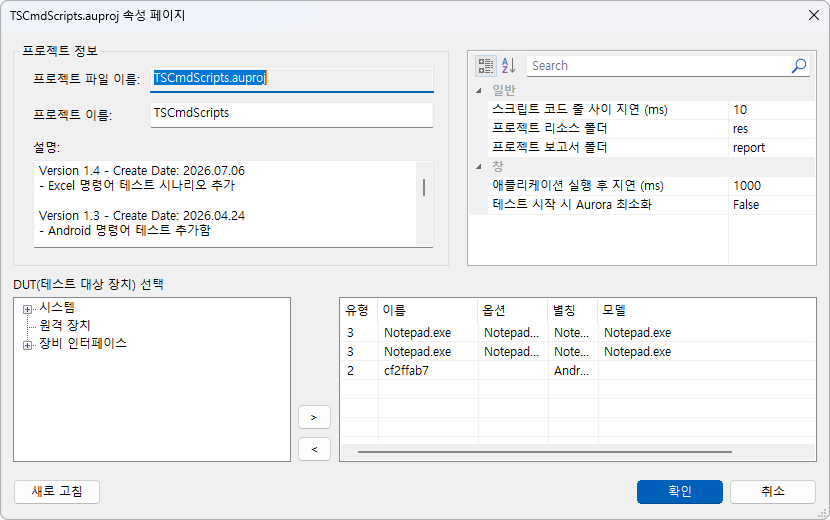Remove device with the < button

point(314,449)
